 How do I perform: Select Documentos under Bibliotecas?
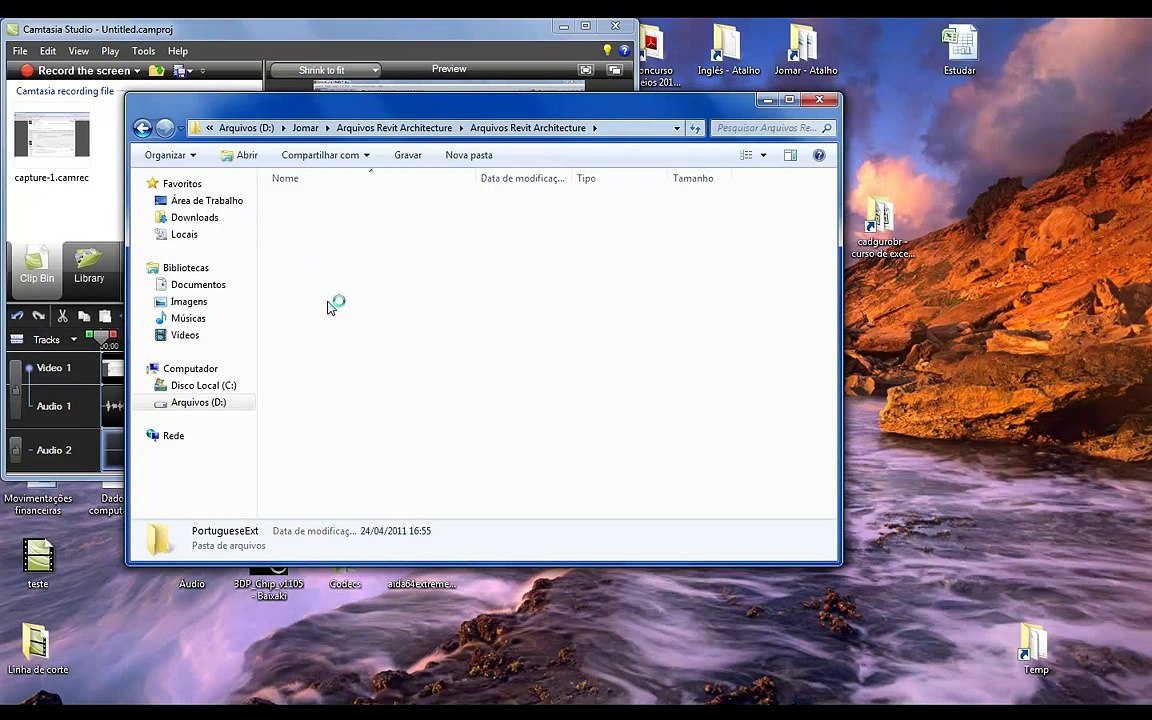[190, 284]
